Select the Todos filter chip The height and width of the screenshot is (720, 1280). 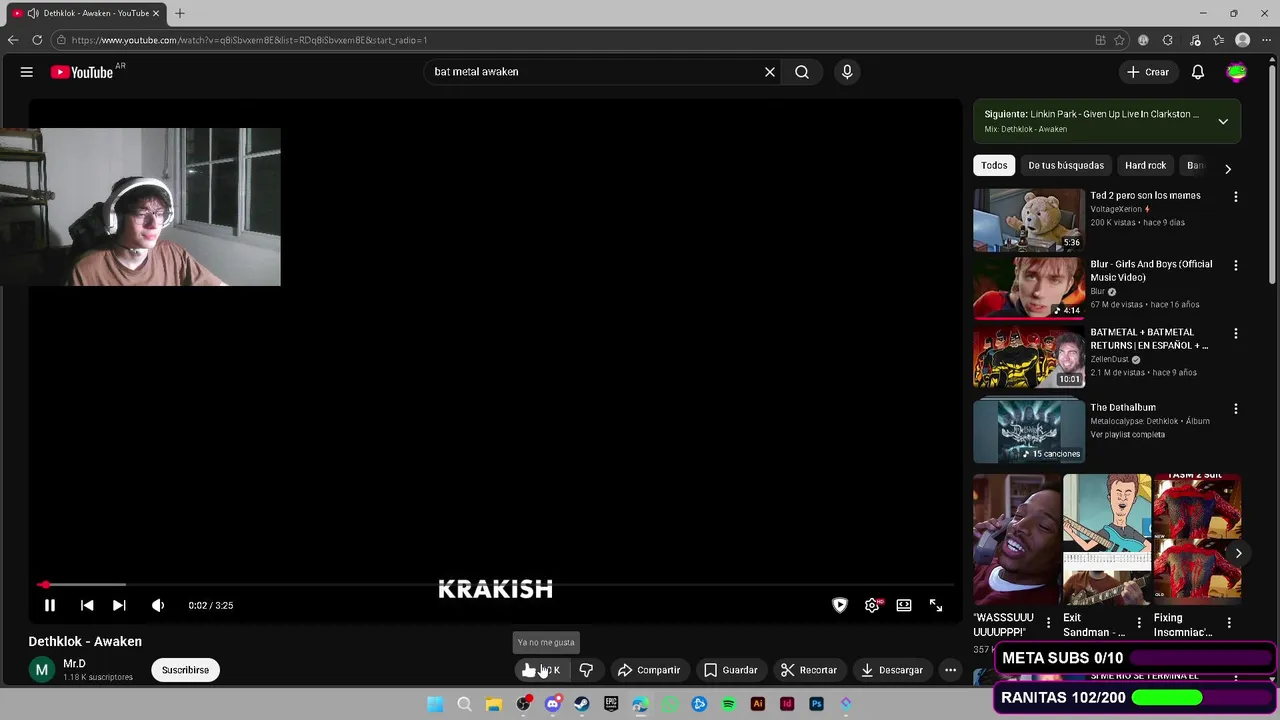(994, 165)
